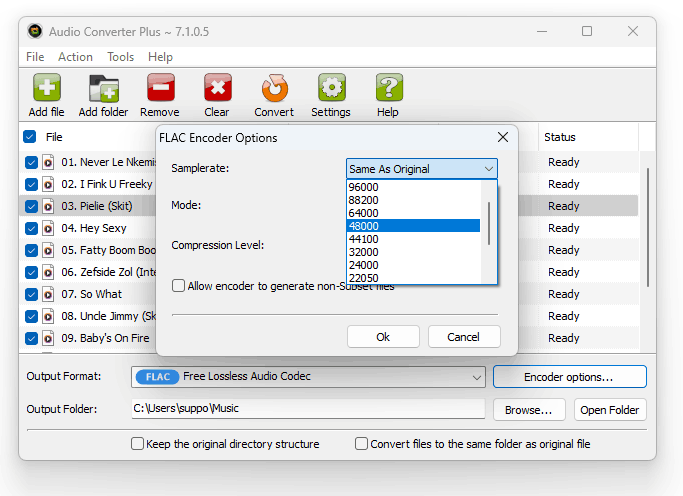Click the Output Folder path field
The width and height of the screenshot is (683, 496).
[308, 408]
